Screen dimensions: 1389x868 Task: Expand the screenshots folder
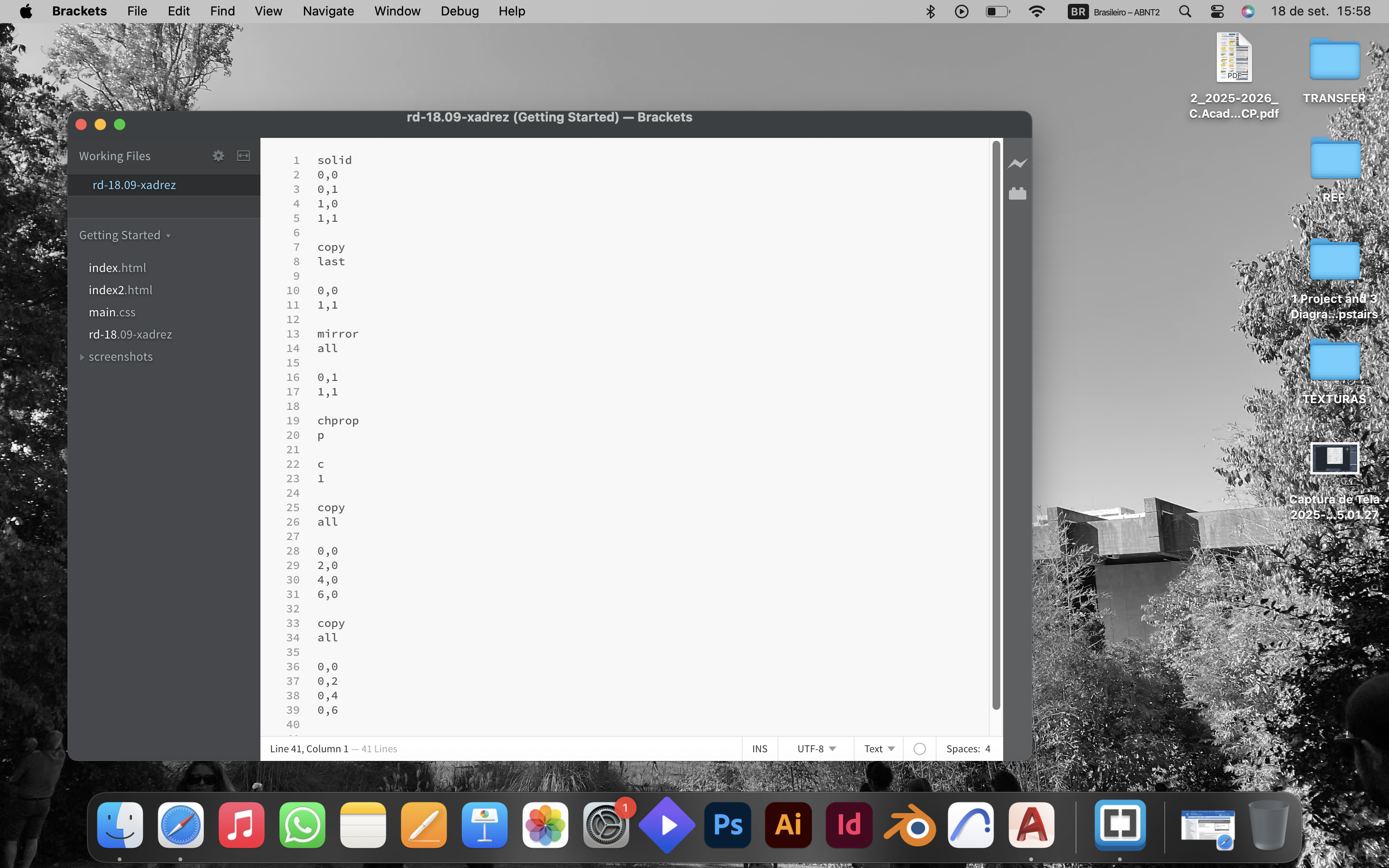pyautogui.click(x=82, y=357)
